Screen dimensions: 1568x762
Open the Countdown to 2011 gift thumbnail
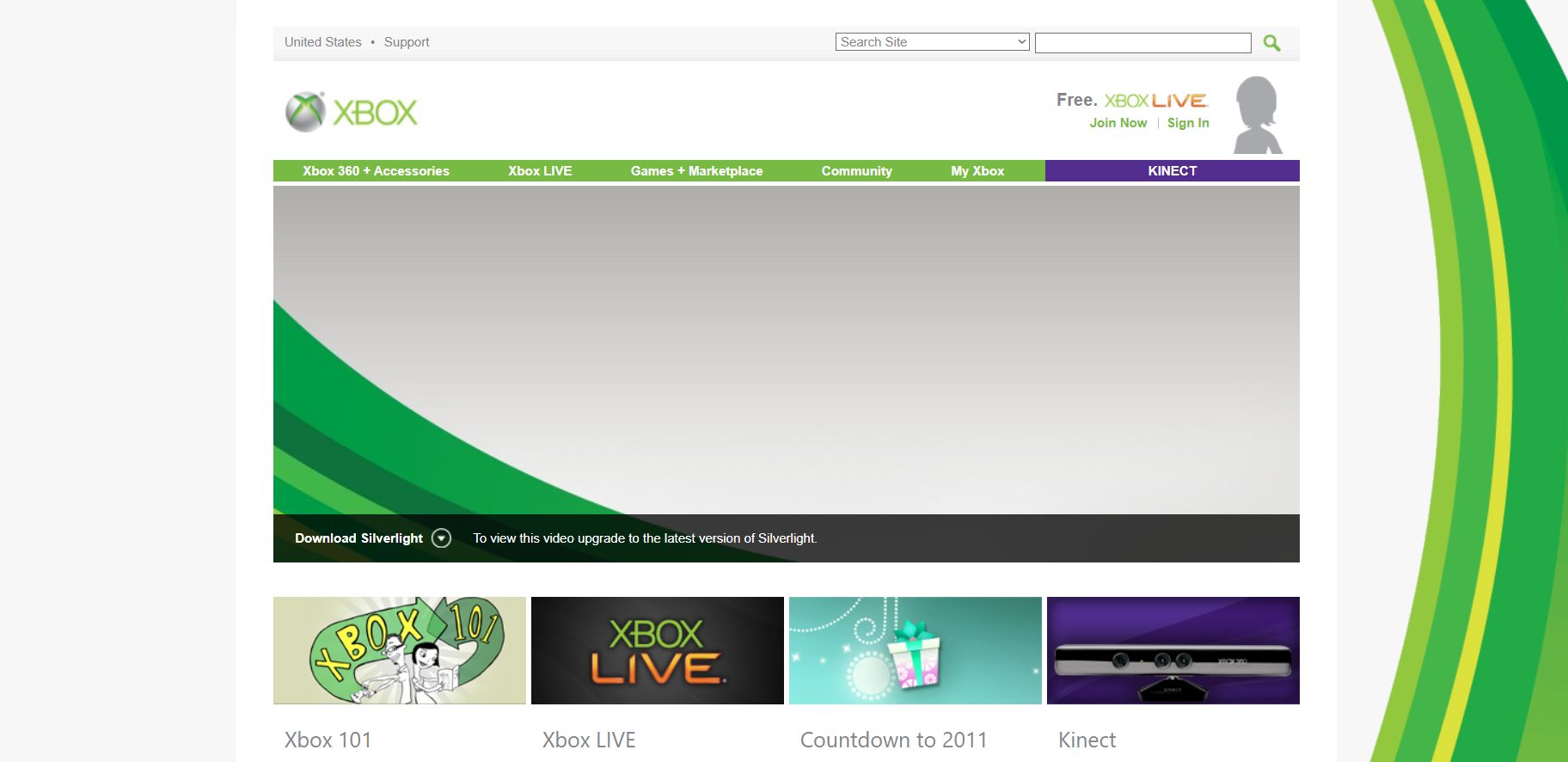tap(916, 651)
